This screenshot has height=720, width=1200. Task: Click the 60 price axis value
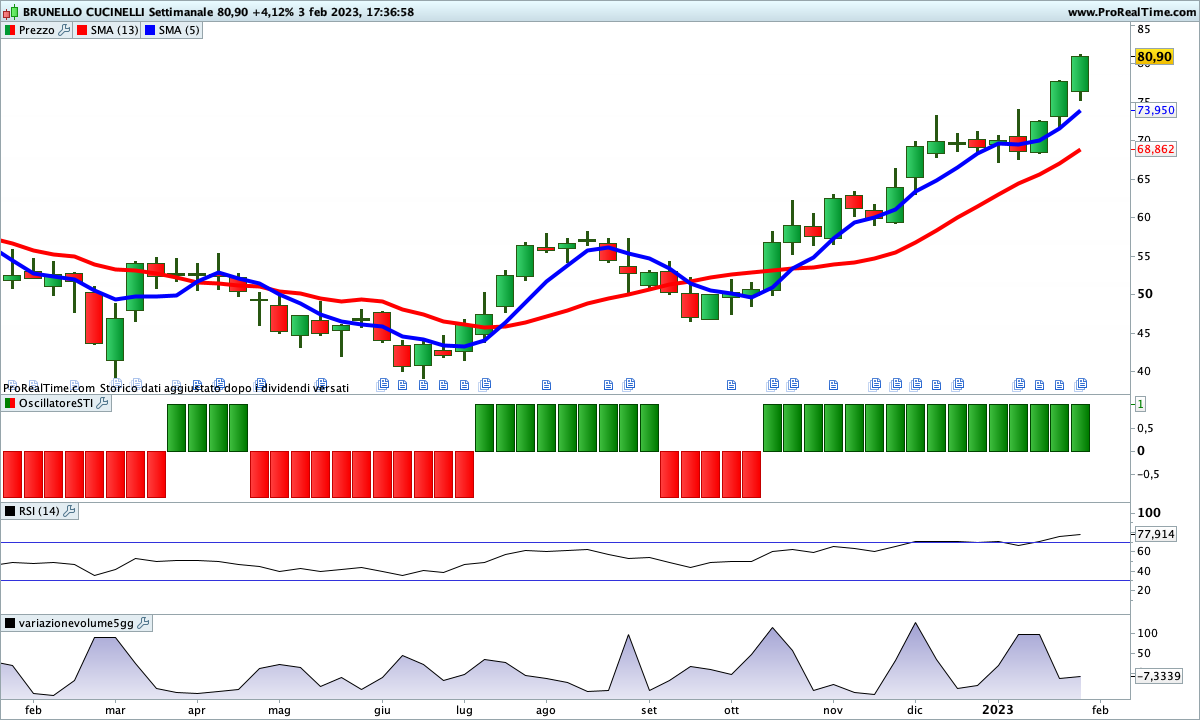(1143, 218)
